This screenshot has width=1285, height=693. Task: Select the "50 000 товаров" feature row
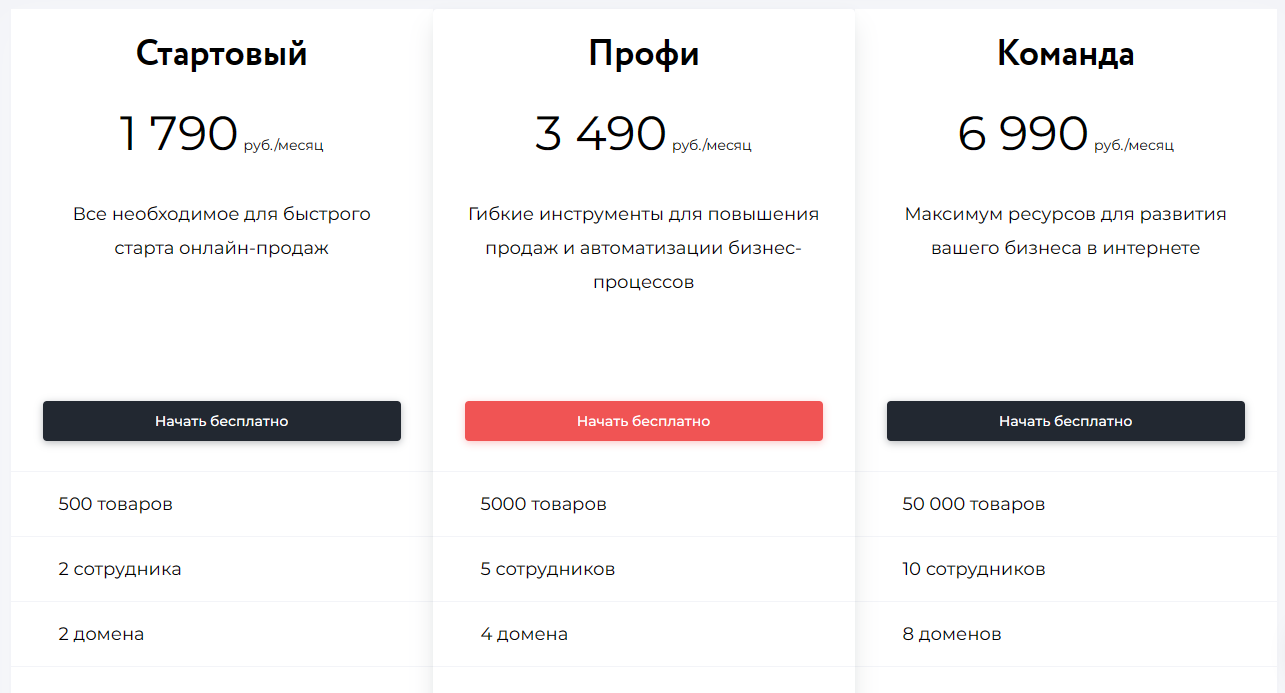pyautogui.click(x=973, y=504)
